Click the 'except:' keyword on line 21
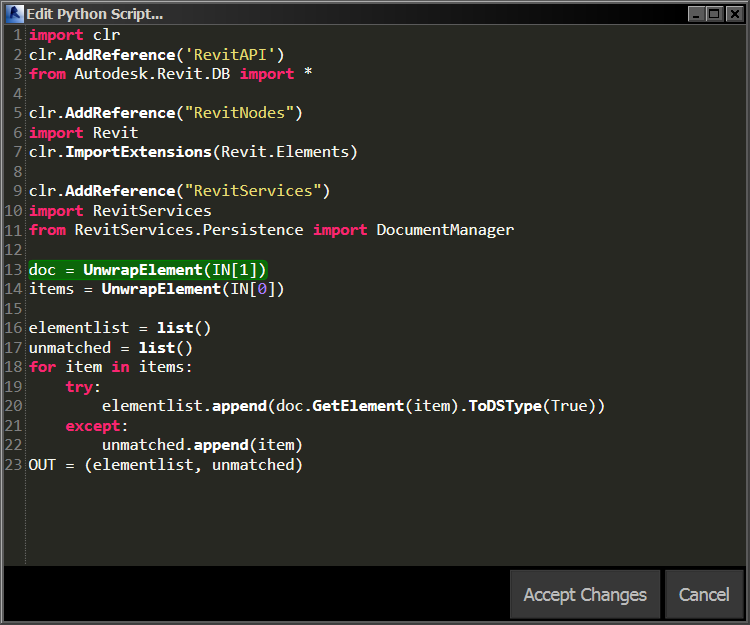This screenshot has width=750, height=625. 97,426
